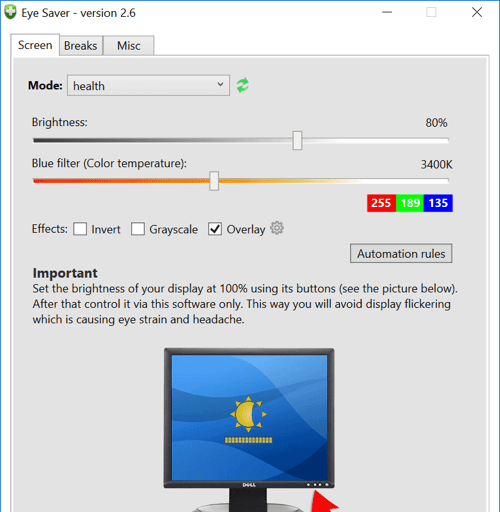Click the green 189 color value

pyautogui.click(x=410, y=203)
